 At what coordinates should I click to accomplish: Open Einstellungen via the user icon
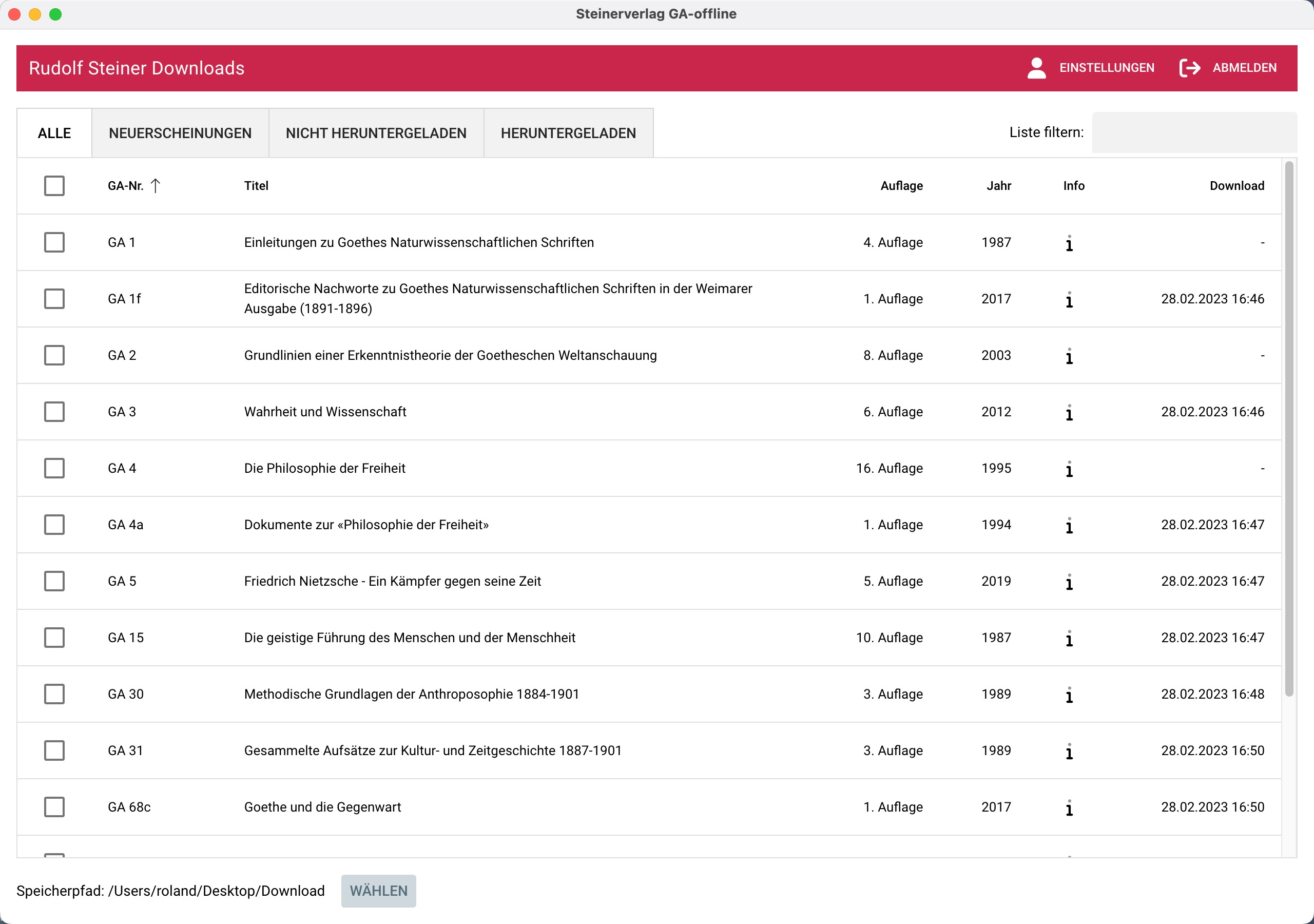1036,67
